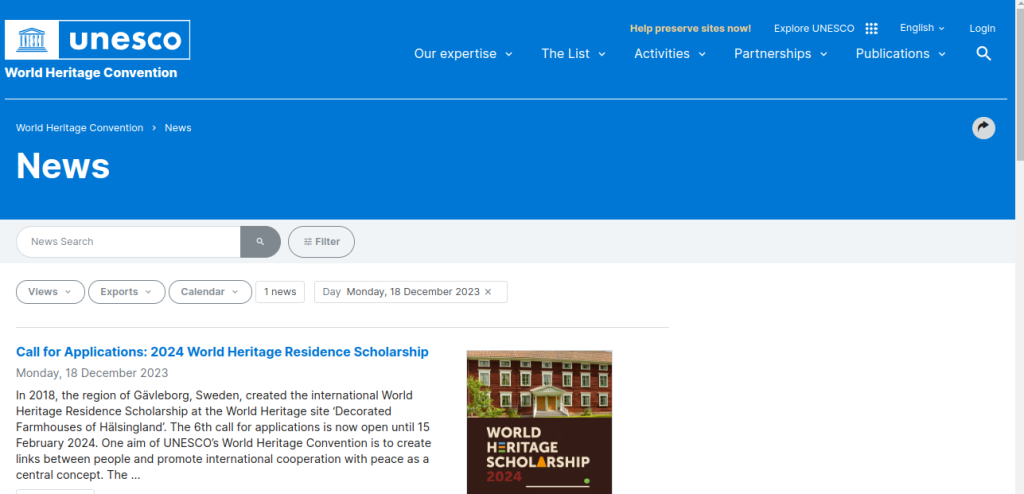Click the Login link
This screenshot has width=1024, height=494.
pos(982,29)
